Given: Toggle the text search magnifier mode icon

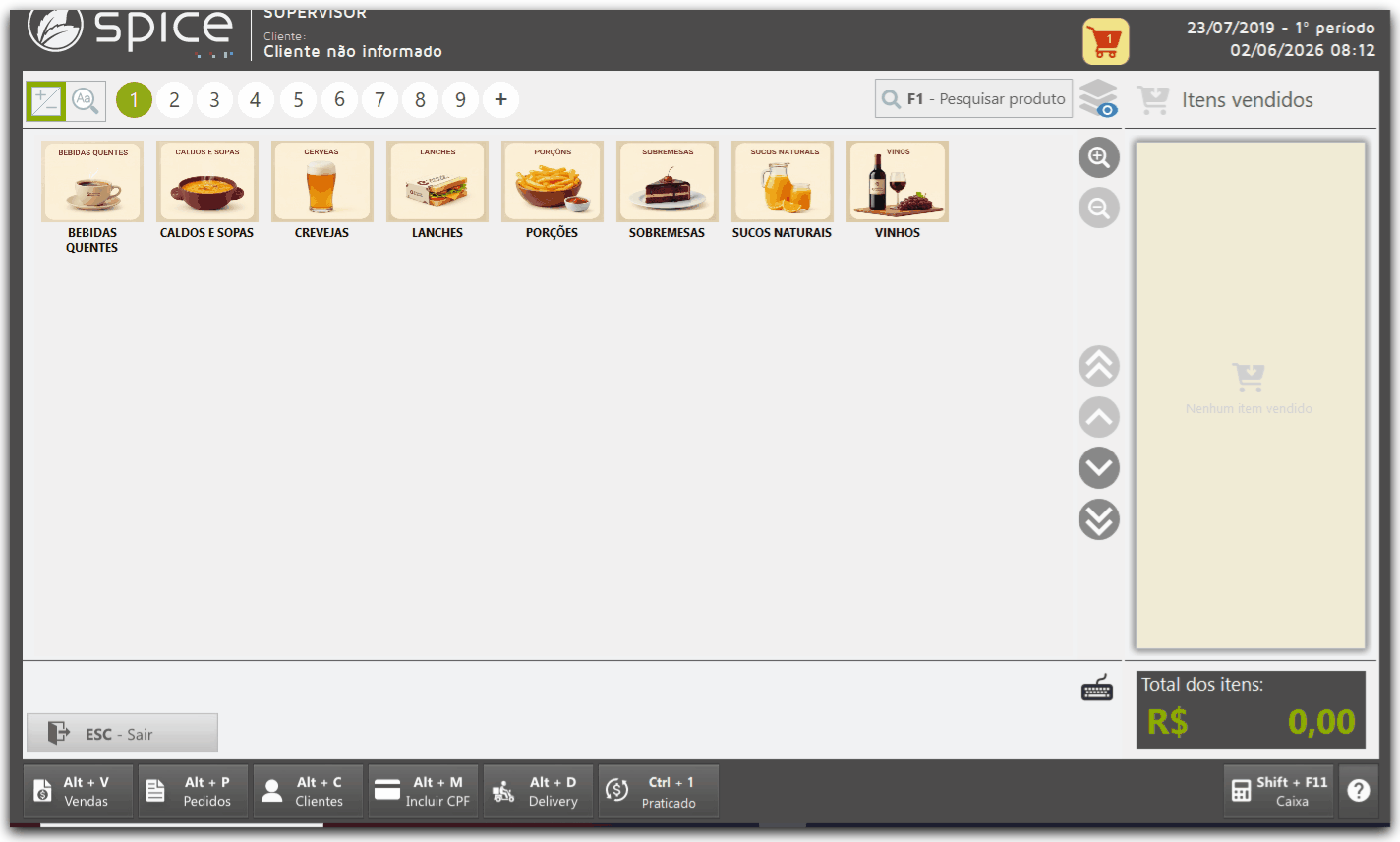Looking at the screenshot, I should coord(86,100).
